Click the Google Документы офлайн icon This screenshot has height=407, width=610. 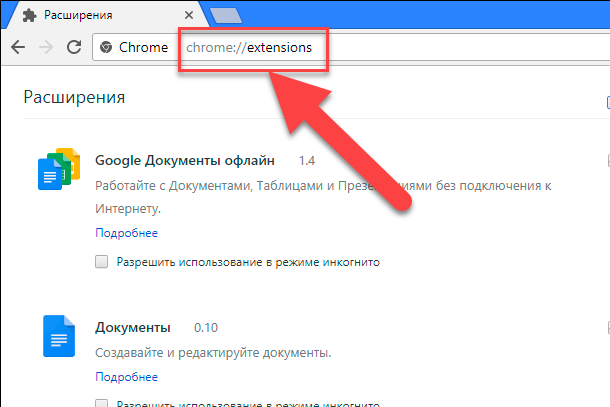point(59,169)
